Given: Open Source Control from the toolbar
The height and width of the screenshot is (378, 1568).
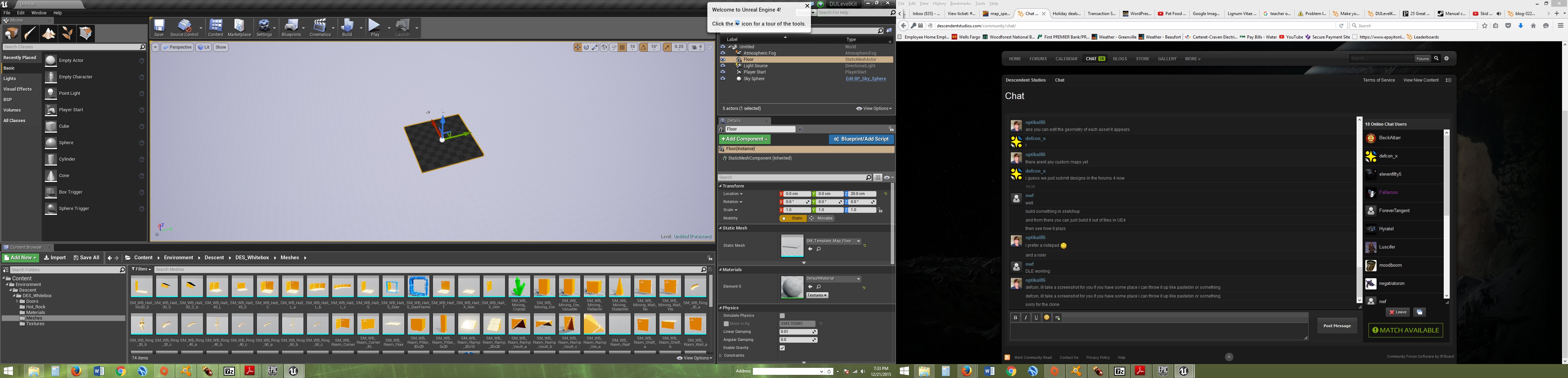Looking at the screenshot, I should click(x=184, y=28).
